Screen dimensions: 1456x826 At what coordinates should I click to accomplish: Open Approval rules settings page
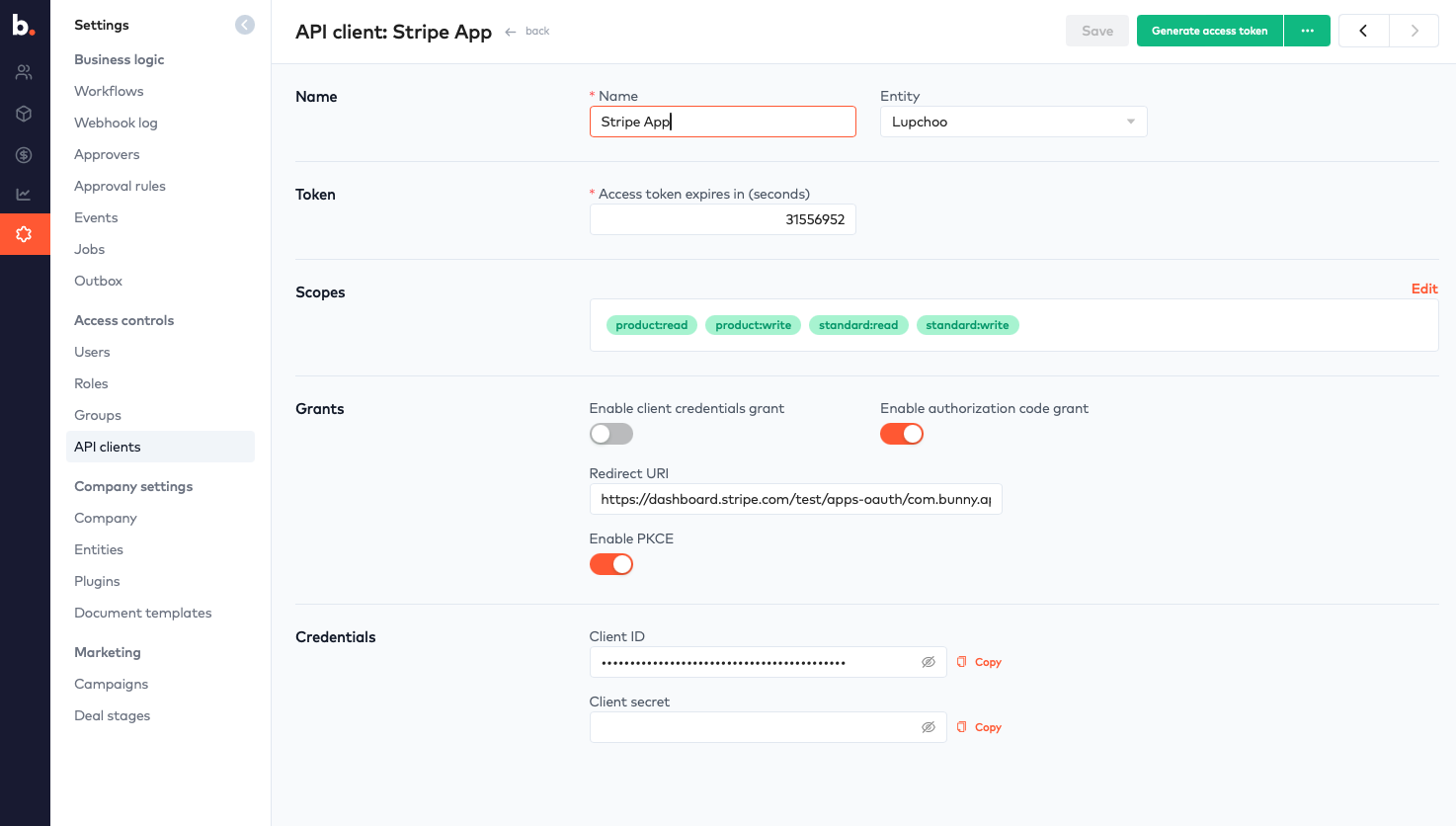coord(120,186)
